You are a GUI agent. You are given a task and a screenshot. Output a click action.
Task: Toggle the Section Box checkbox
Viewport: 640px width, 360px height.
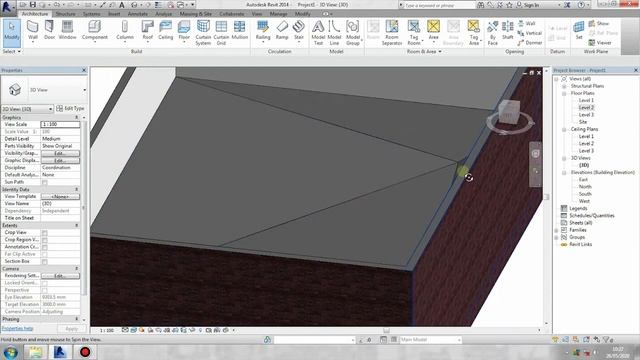click(44, 262)
